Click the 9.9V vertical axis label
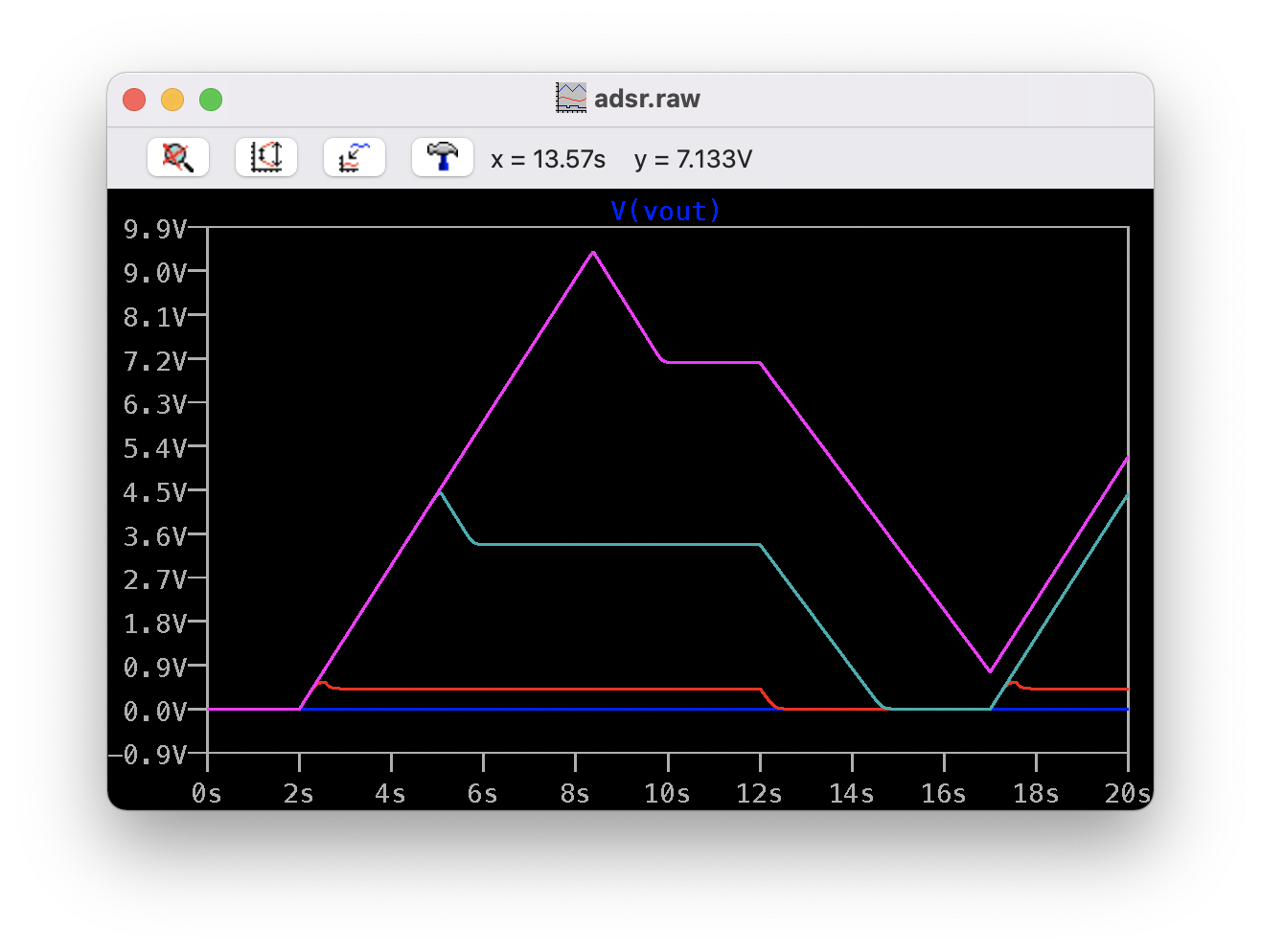Image resolution: width=1261 pixels, height=952 pixels. (154, 229)
